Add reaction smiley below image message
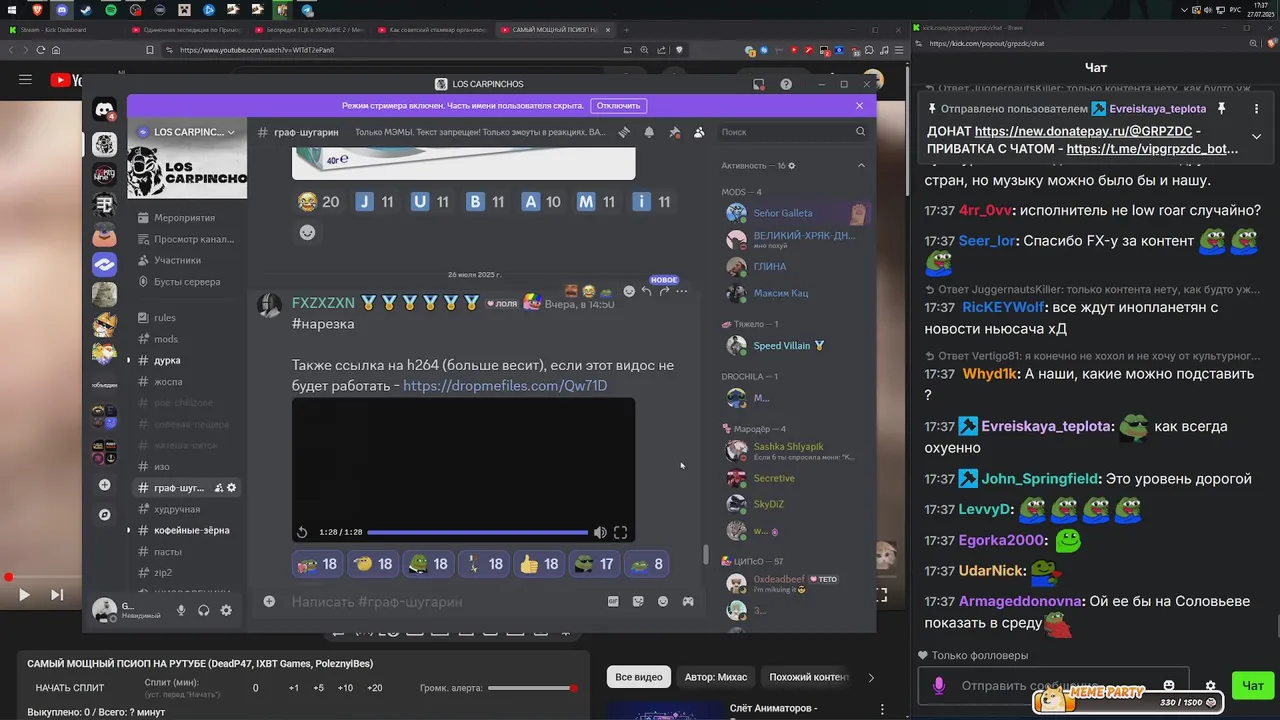The width and height of the screenshot is (1280, 720). [x=307, y=232]
